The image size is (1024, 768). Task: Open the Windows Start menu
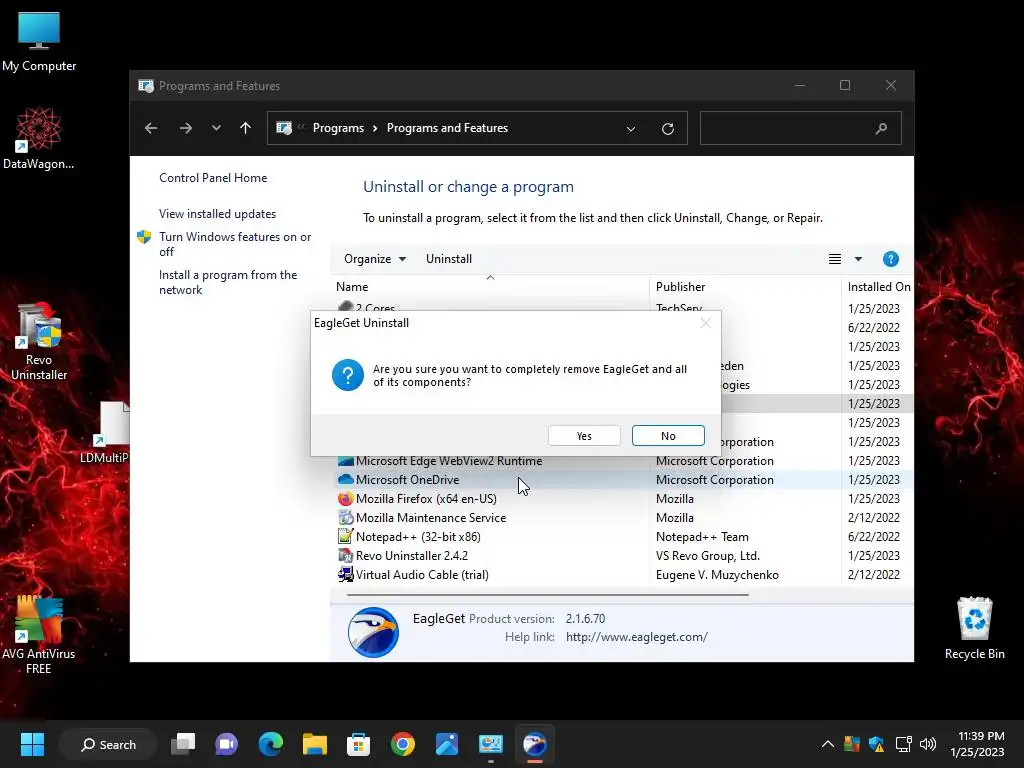pyautogui.click(x=32, y=744)
